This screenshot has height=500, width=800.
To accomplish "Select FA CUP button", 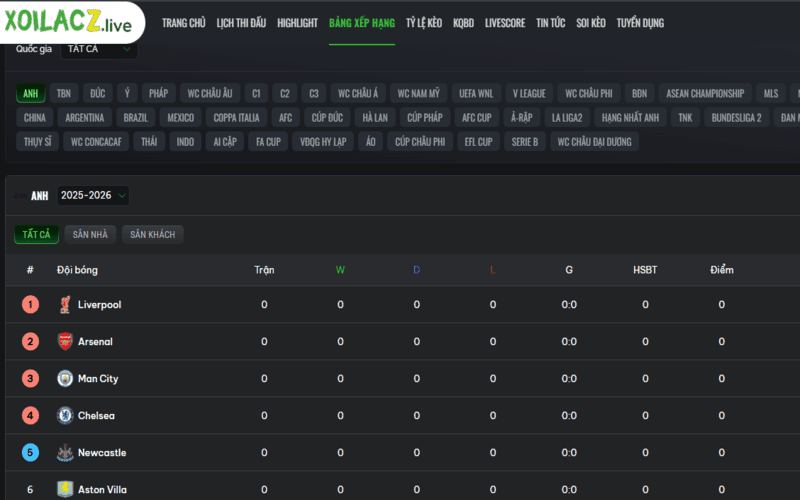I will pos(268,142).
